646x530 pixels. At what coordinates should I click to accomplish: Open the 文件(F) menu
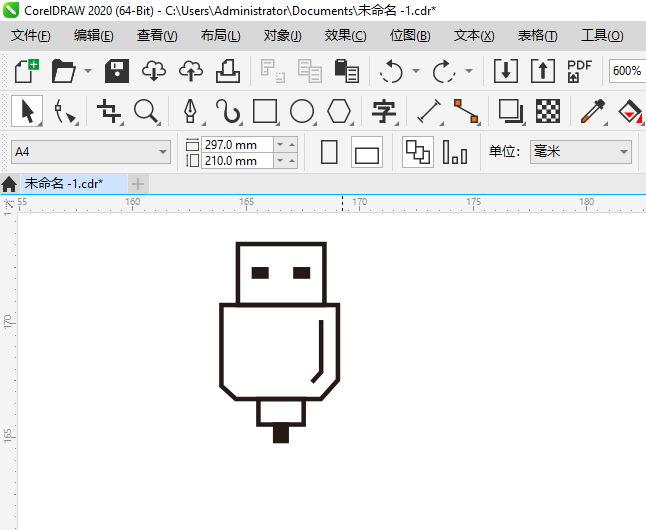(x=31, y=36)
